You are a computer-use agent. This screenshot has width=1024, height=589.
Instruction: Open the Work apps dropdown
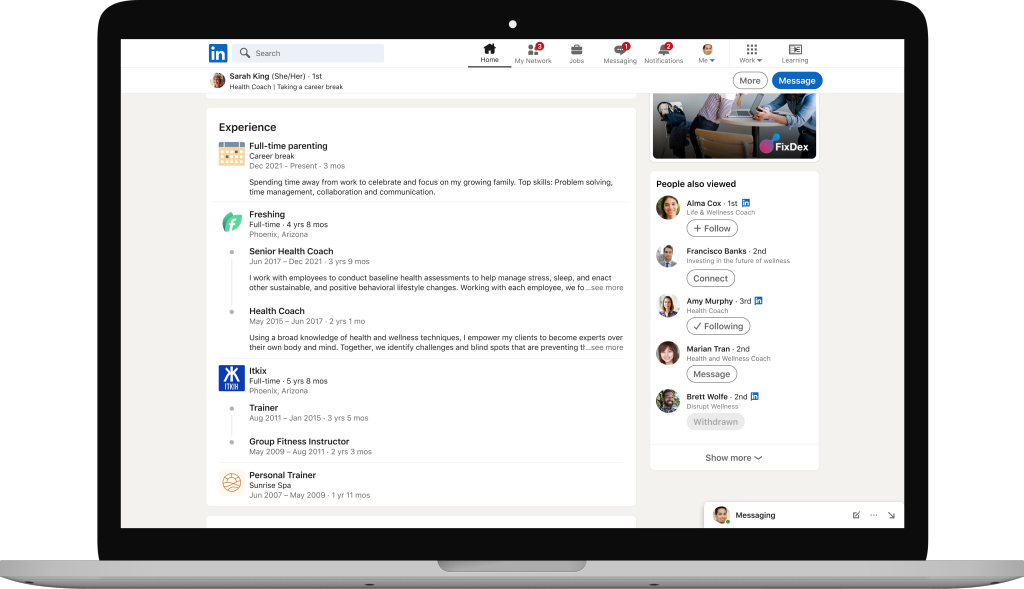[751, 53]
